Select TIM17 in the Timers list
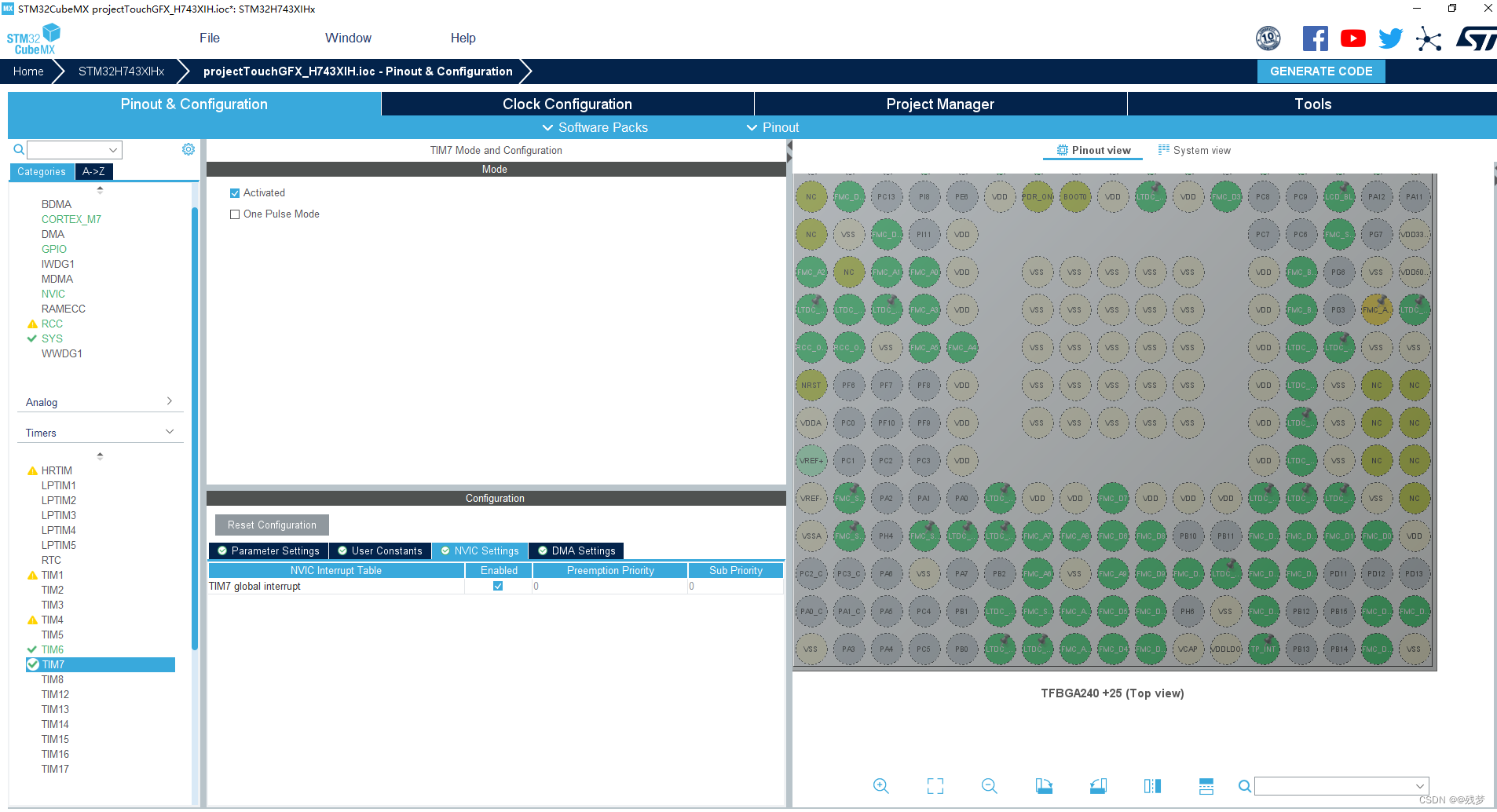This screenshot has height=812, width=1497. (x=55, y=769)
